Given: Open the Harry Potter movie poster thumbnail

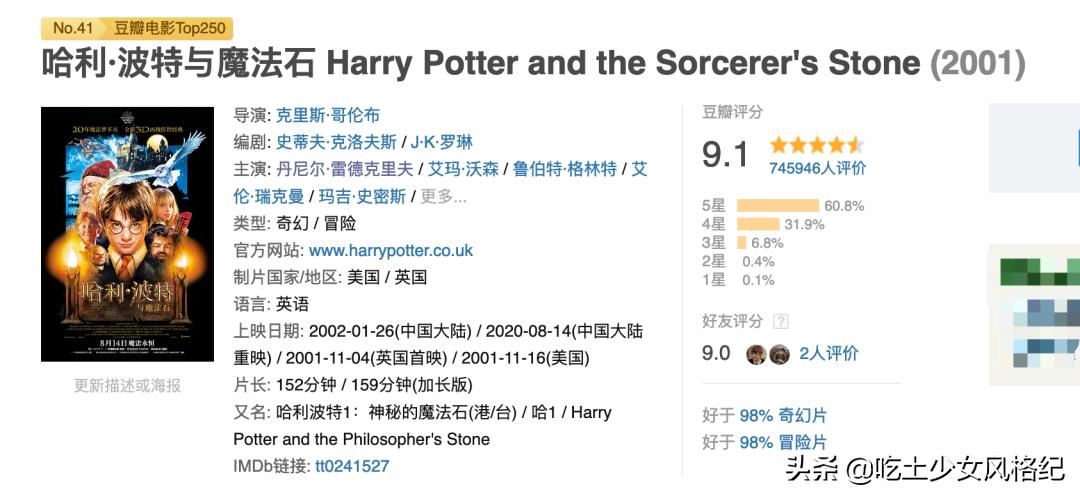Looking at the screenshot, I should [x=127, y=234].
